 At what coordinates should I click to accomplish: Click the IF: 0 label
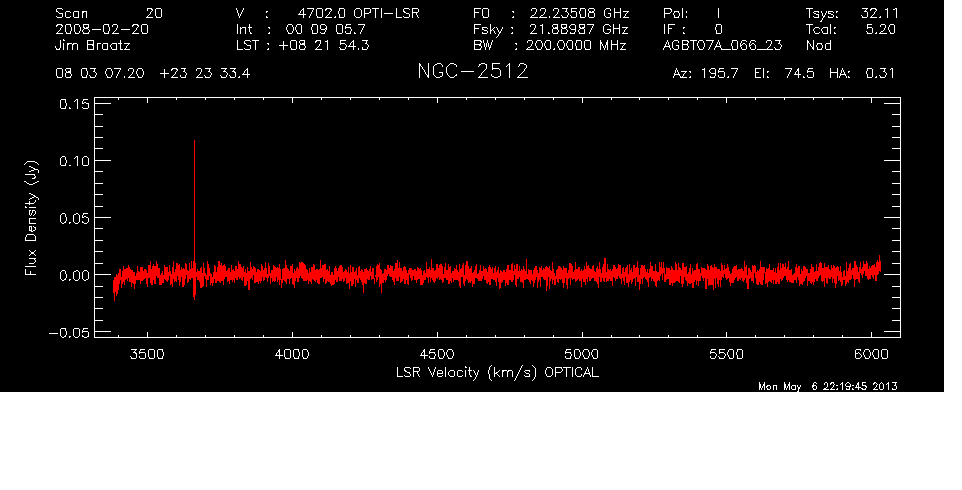click(693, 29)
